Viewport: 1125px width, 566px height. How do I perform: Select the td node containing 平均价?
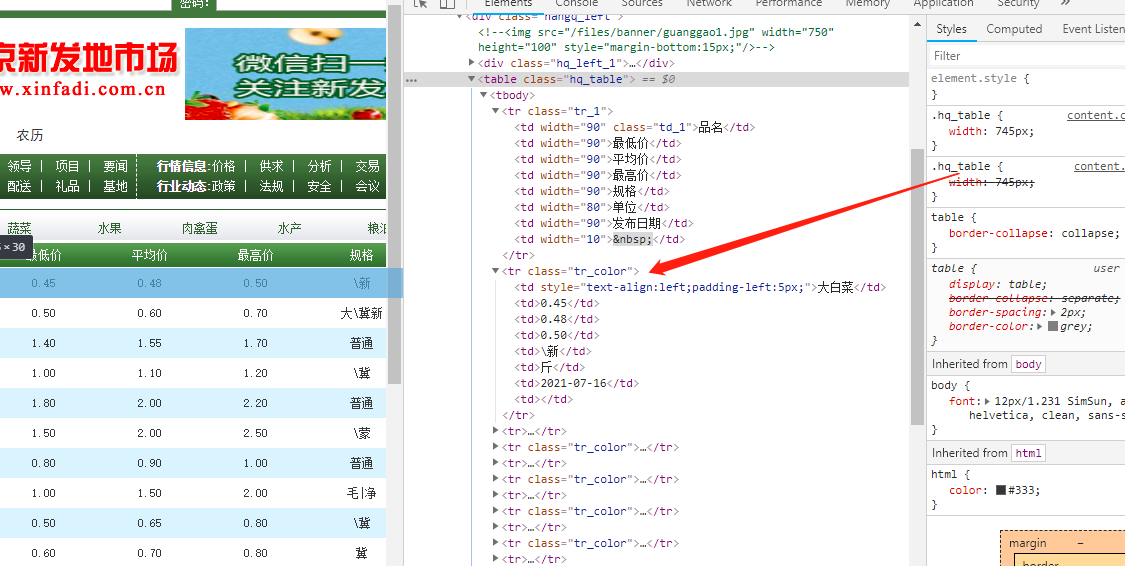click(598, 159)
